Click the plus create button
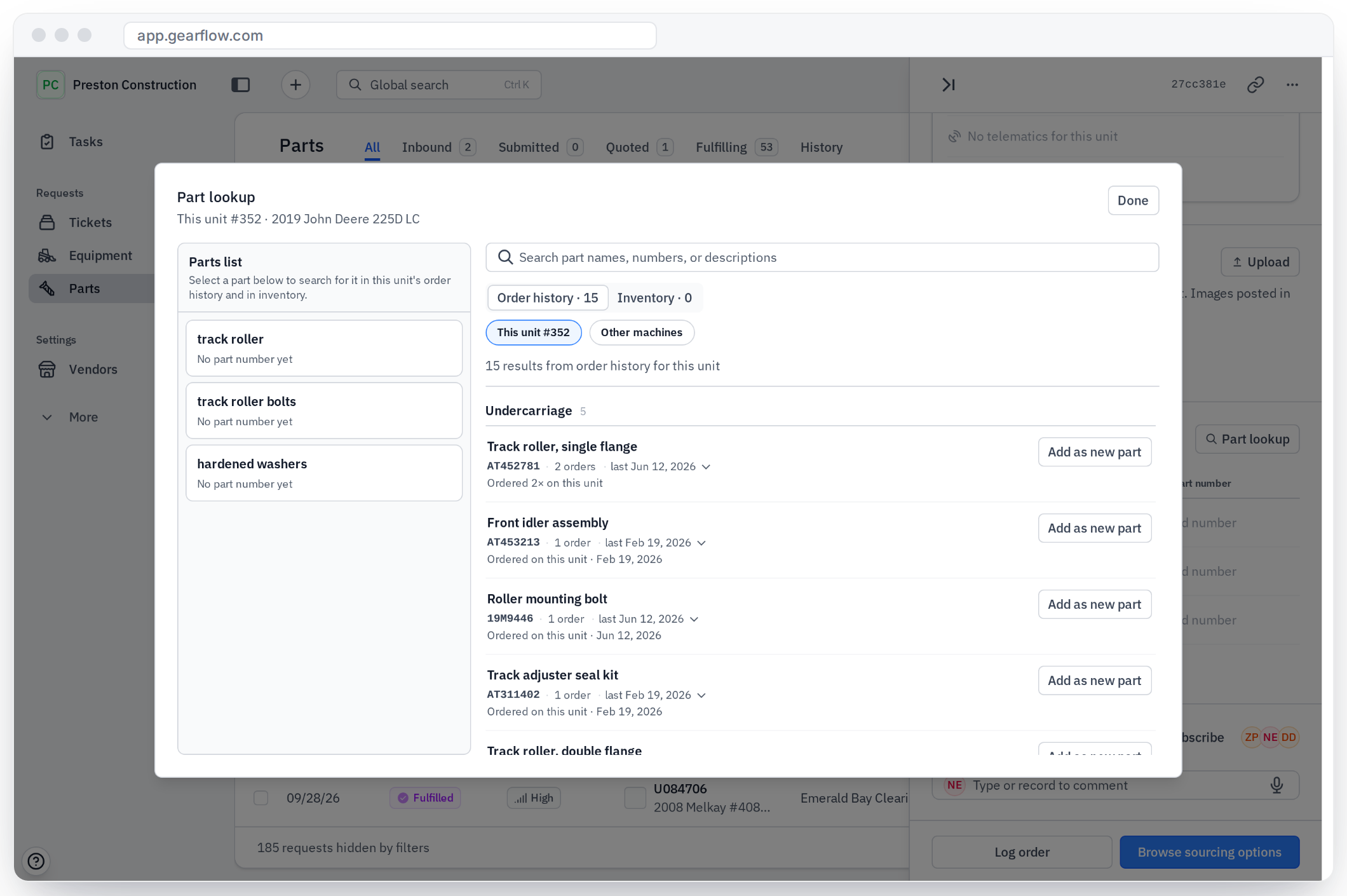1347x896 pixels. click(x=295, y=85)
